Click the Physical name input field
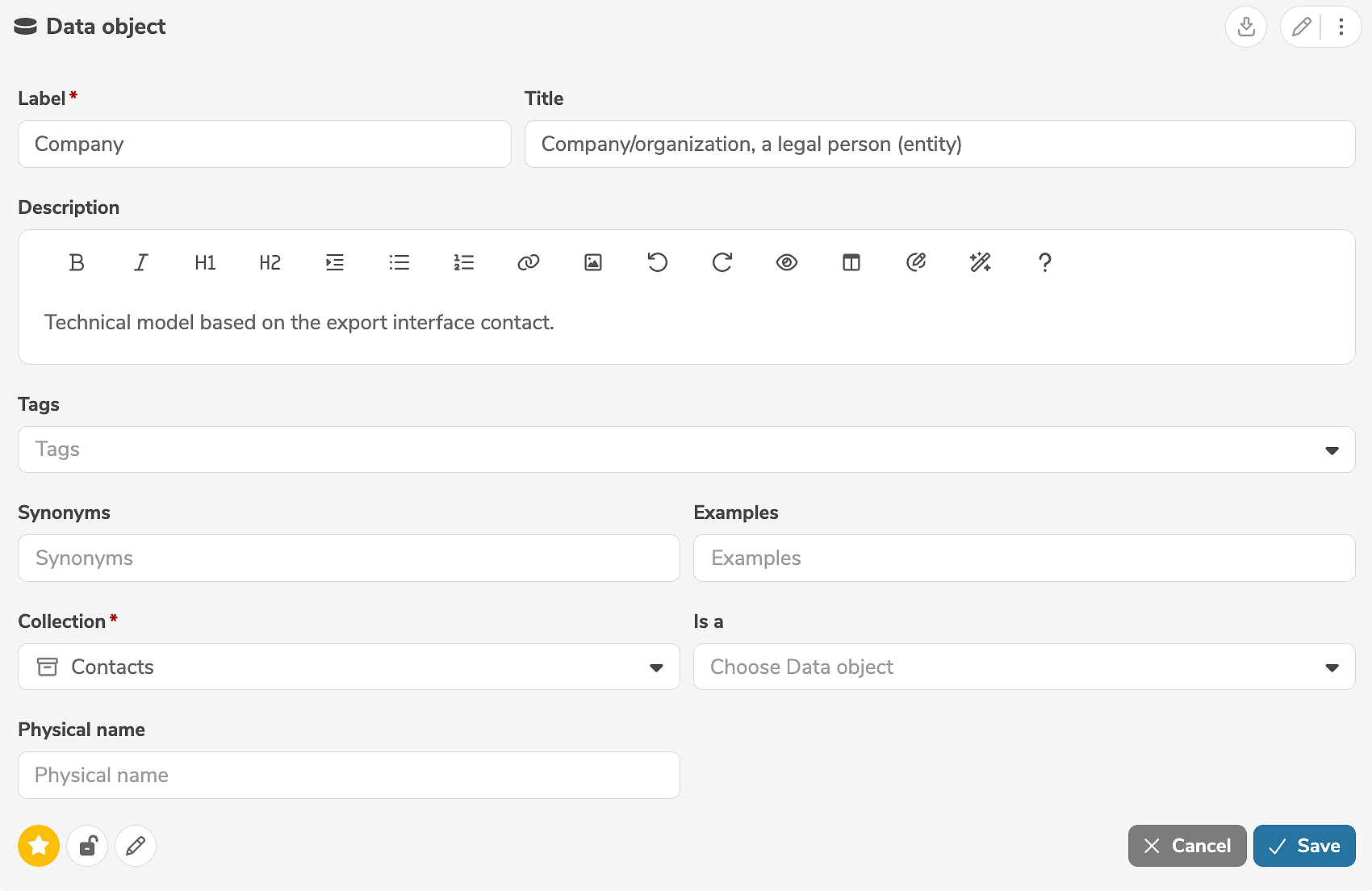This screenshot has height=891, width=1372. pyautogui.click(x=349, y=776)
